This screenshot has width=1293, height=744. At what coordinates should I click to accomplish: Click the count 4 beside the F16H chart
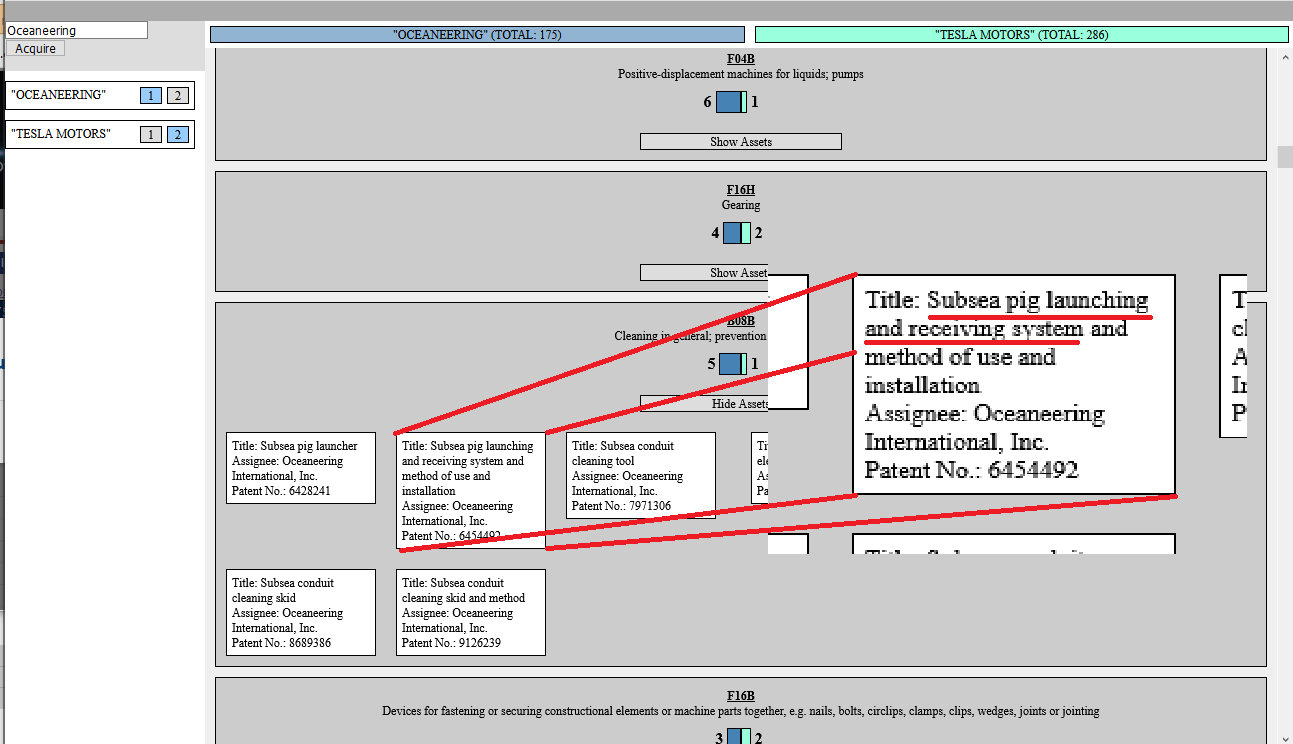pyautogui.click(x=715, y=233)
